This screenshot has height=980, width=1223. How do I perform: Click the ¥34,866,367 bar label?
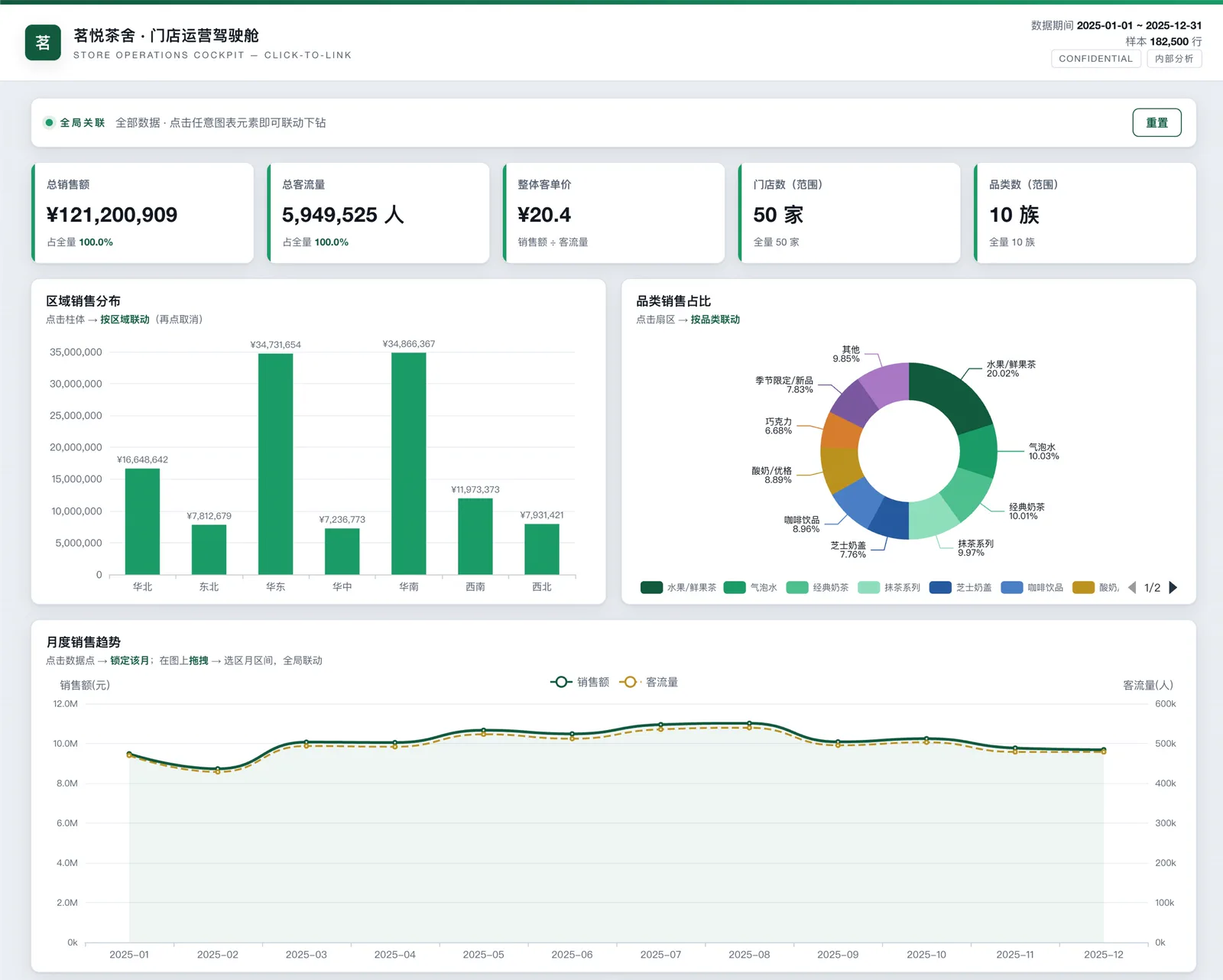(x=409, y=344)
